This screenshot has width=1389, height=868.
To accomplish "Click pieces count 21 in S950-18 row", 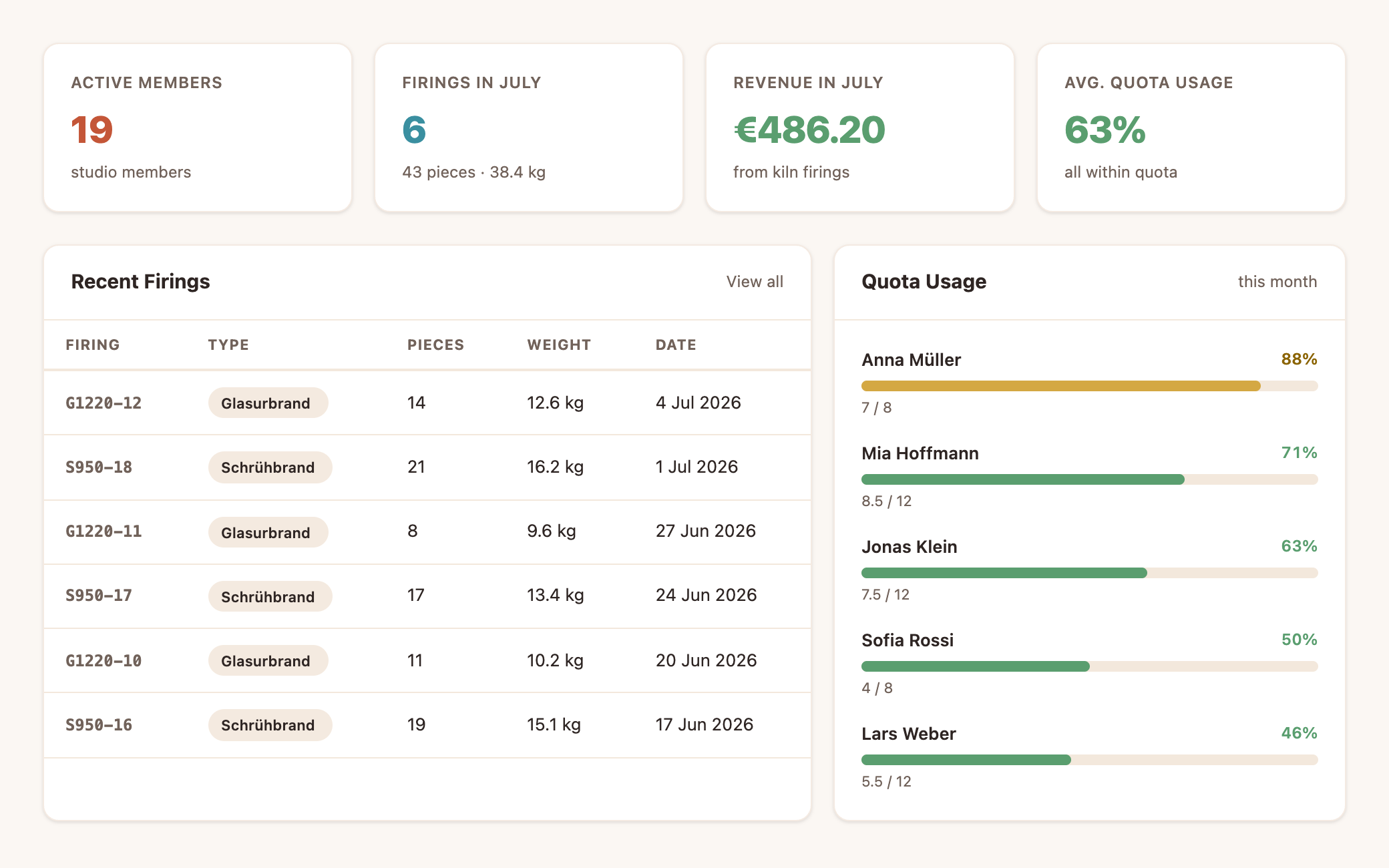I will pos(416,467).
